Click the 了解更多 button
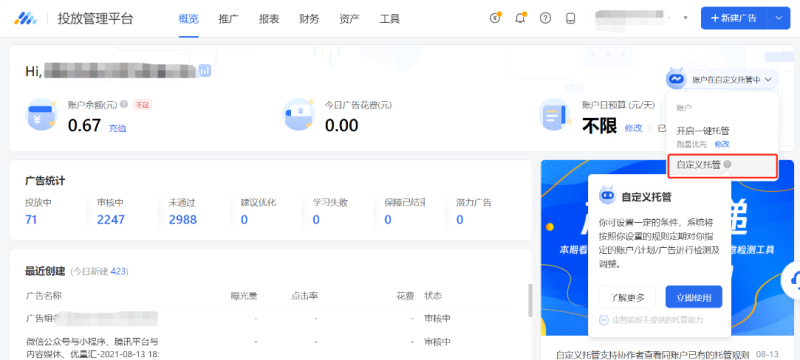The width and height of the screenshot is (800, 360). click(x=627, y=297)
